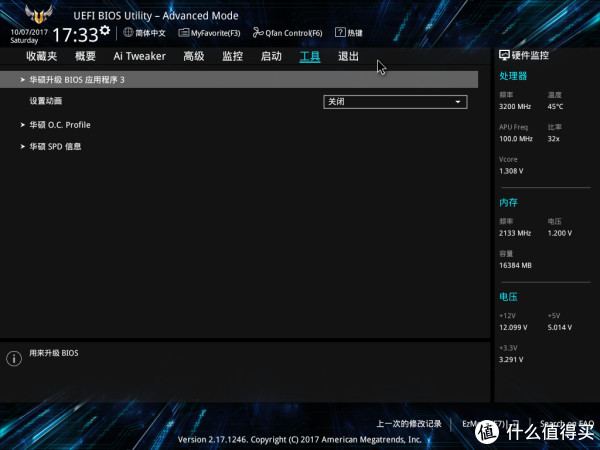Click the hardware monitor screen icon
This screenshot has height=450, width=600.
coord(504,55)
